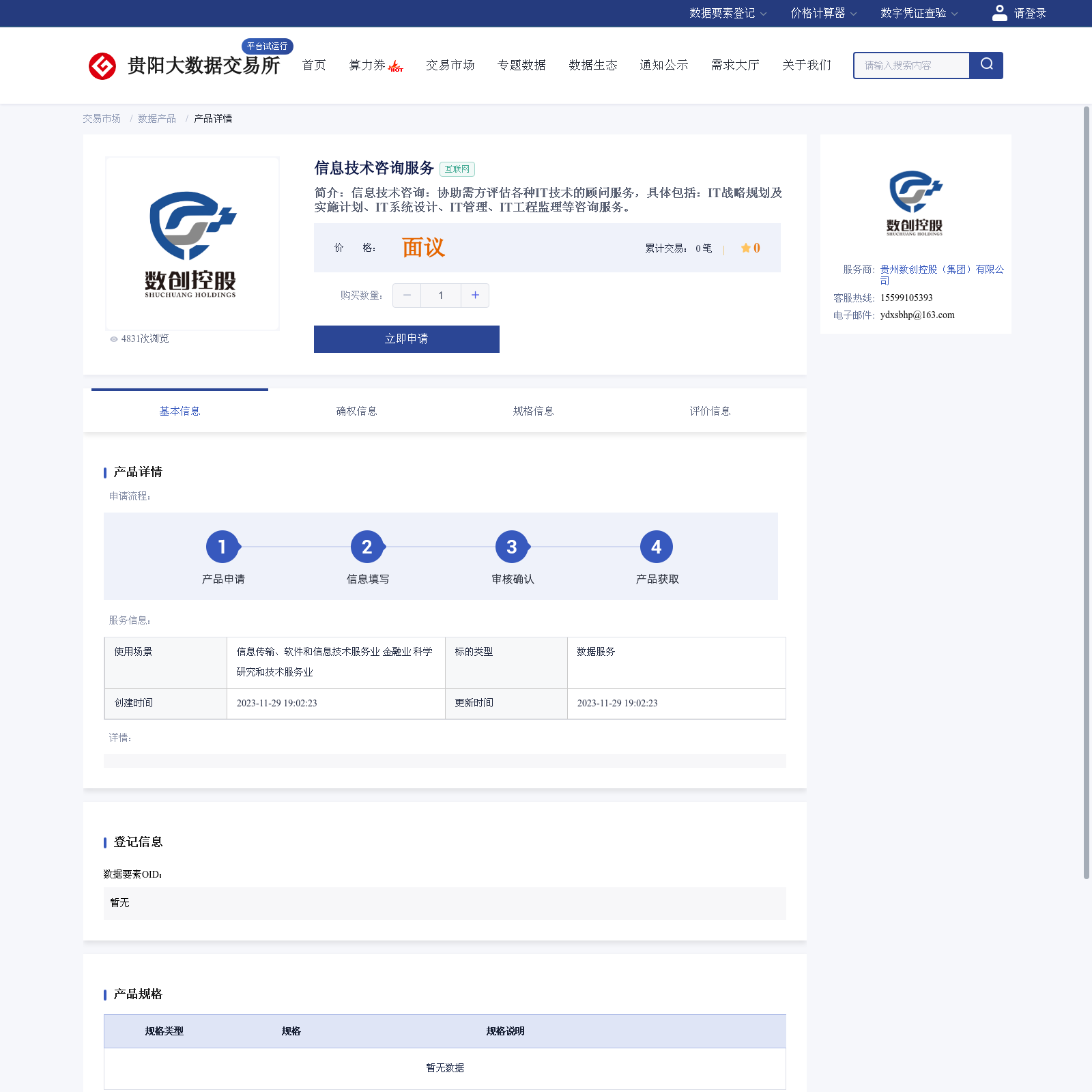Open 数据生态 navigation item
1092x1092 pixels.
coord(593,65)
